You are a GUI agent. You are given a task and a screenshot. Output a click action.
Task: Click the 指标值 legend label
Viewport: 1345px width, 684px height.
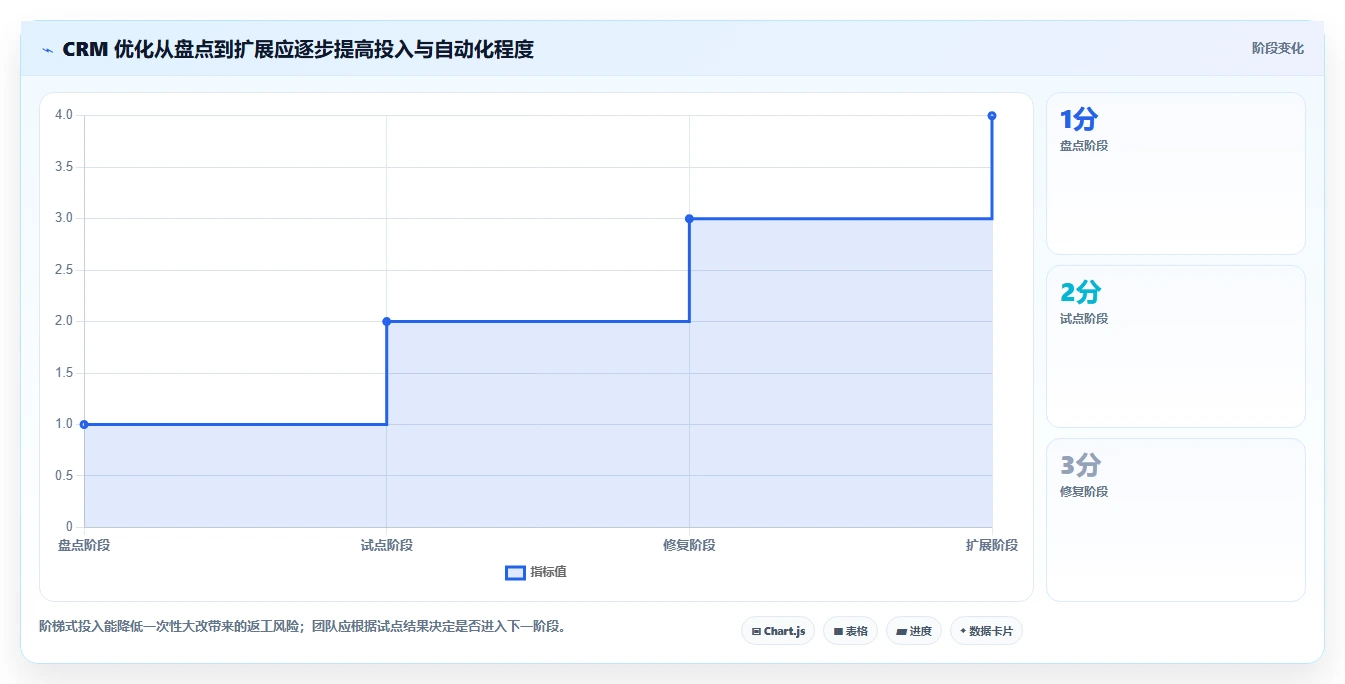[548, 572]
